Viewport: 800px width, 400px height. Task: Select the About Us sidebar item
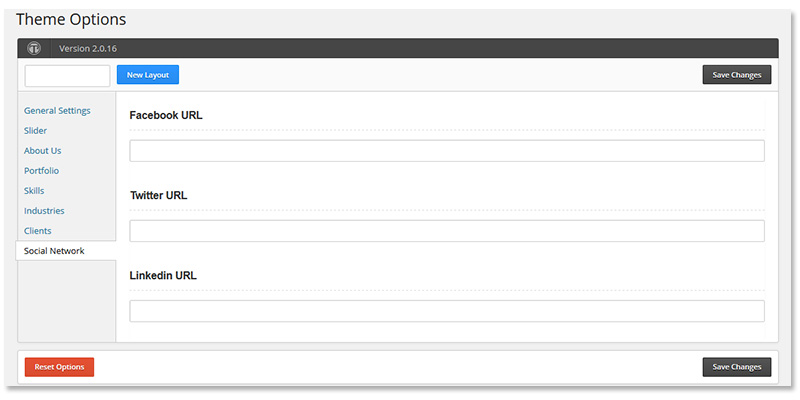click(x=42, y=151)
